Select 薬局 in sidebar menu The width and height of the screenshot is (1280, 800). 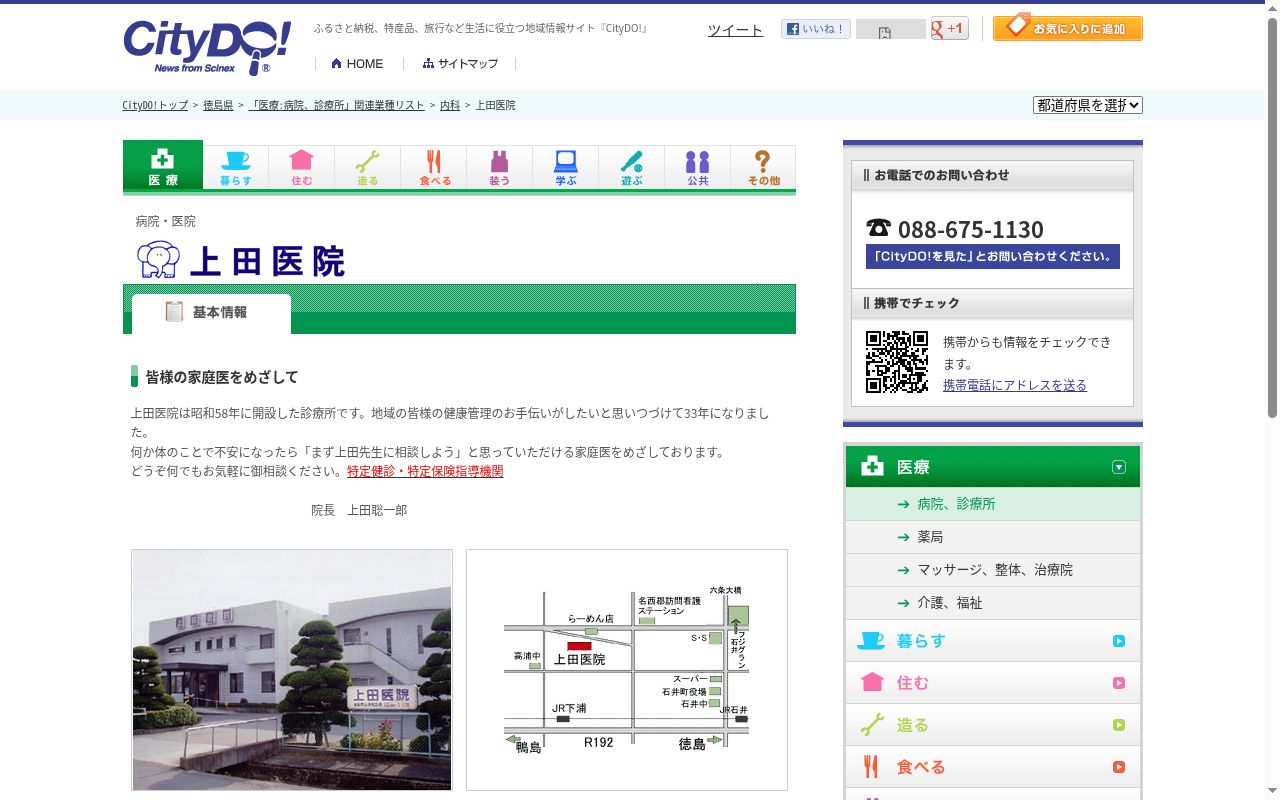(x=993, y=537)
